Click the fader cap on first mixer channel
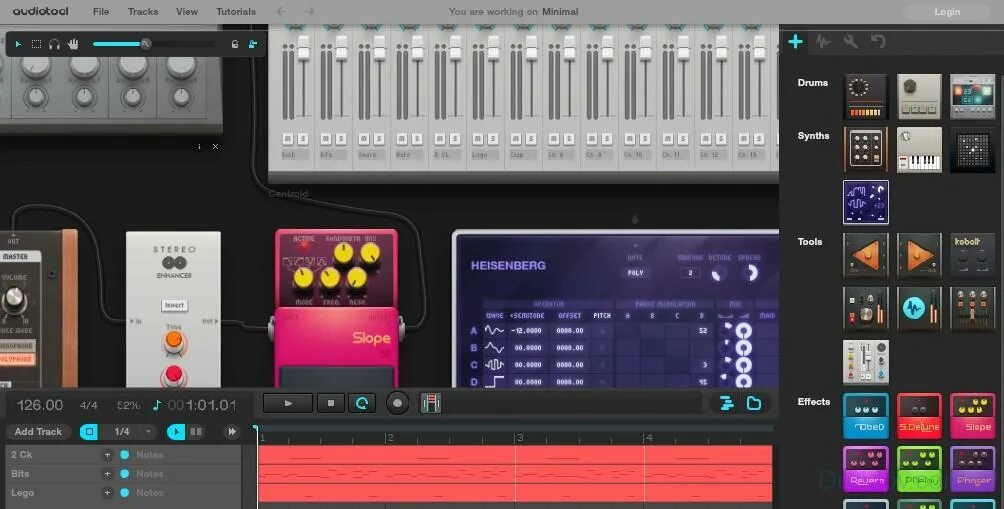This screenshot has height=509, width=1004. (x=304, y=48)
